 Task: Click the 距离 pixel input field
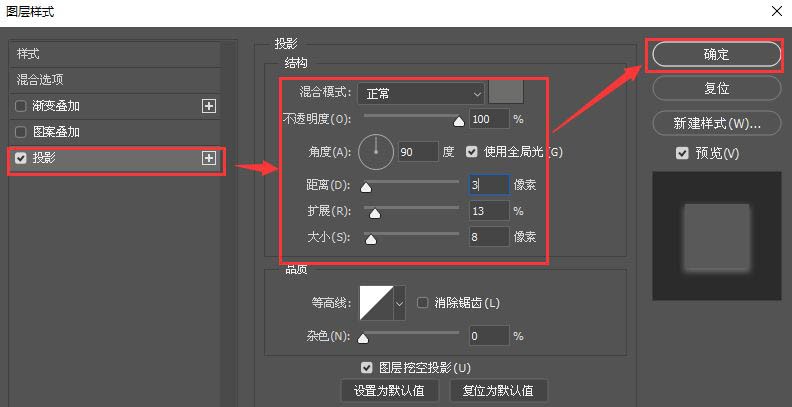click(x=488, y=185)
